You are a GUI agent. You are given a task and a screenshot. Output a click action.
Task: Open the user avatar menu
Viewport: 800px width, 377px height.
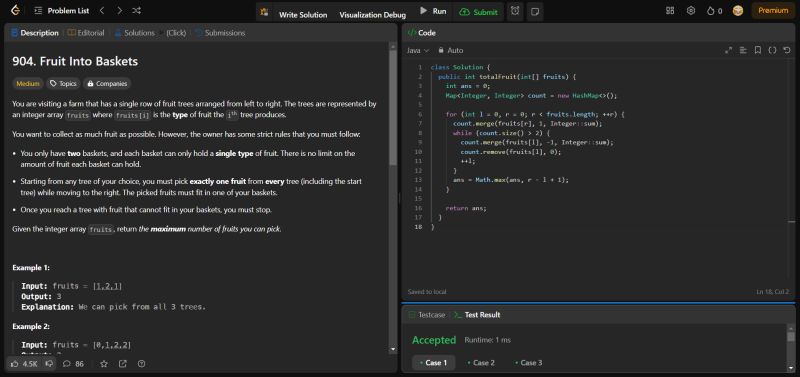pos(738,11)
